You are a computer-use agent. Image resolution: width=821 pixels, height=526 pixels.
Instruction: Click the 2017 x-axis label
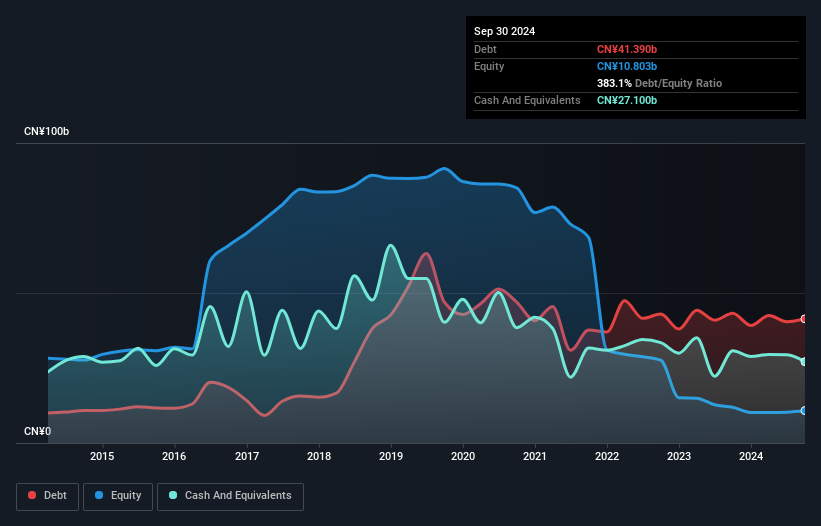click(x=247, y=456)
